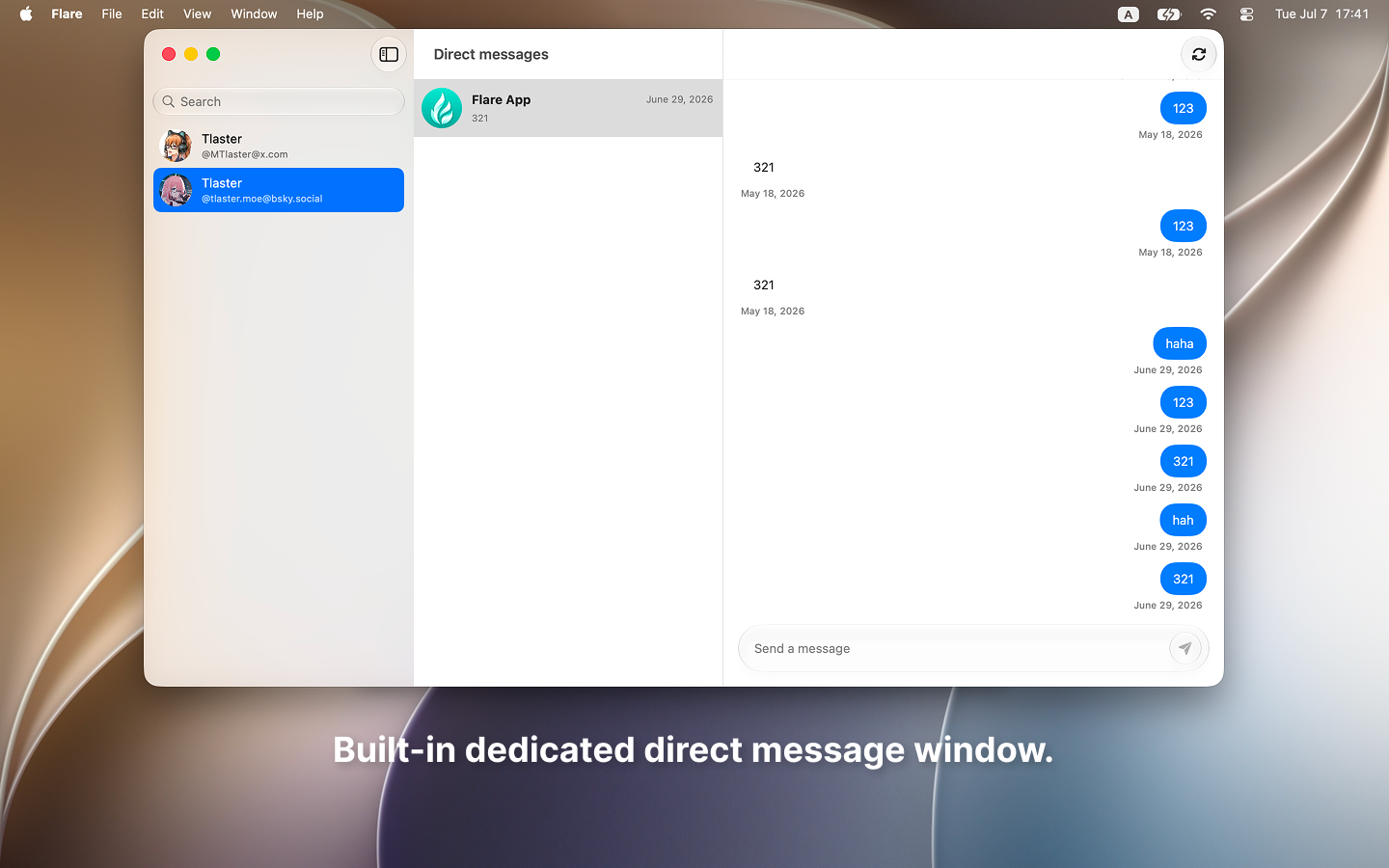Image resolution: width=1389 pixels, height=868 pixels.
Task: Click the input source A icon
Action: pos(1128,14)
